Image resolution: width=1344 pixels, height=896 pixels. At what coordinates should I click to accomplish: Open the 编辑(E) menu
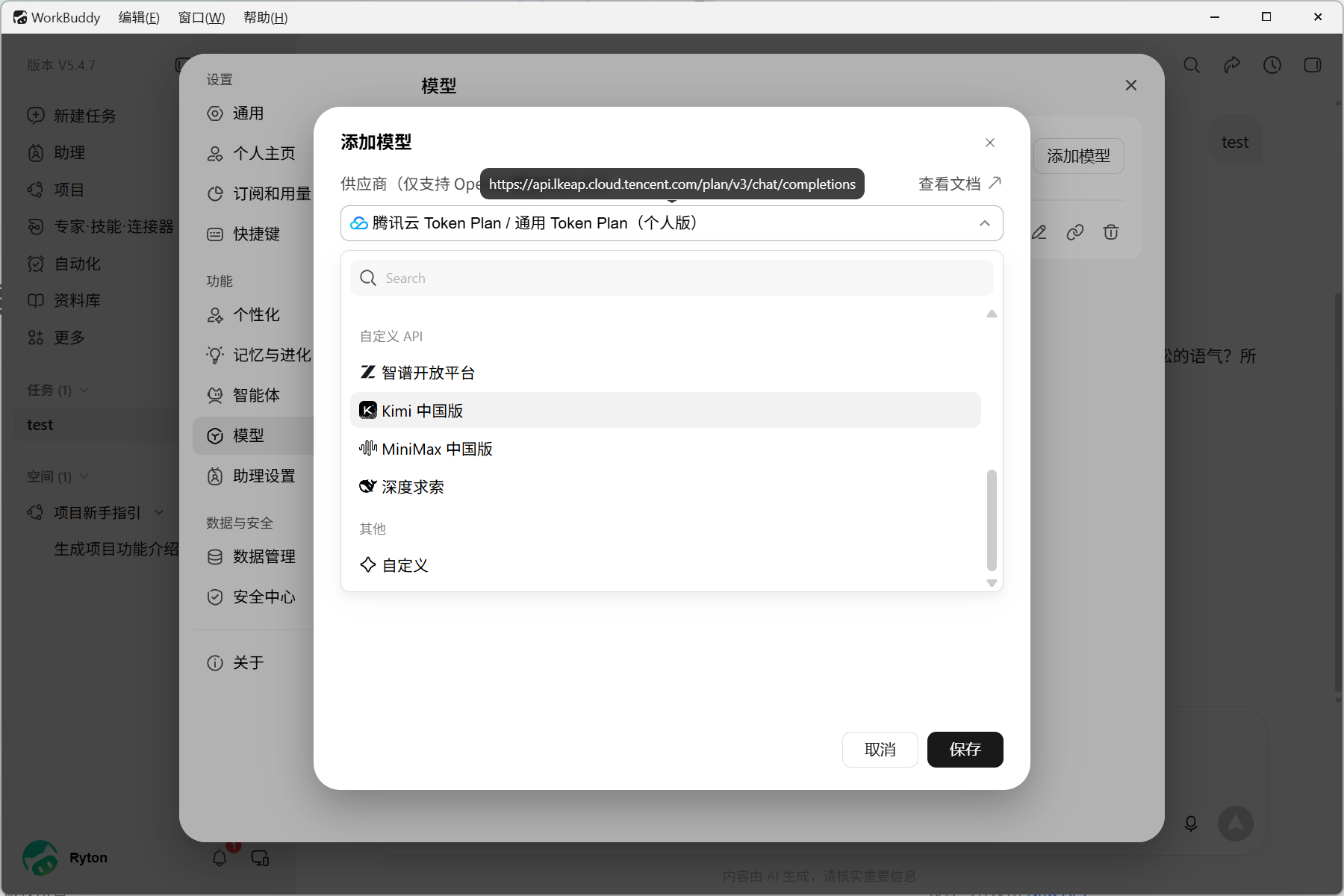click(139, 17)
